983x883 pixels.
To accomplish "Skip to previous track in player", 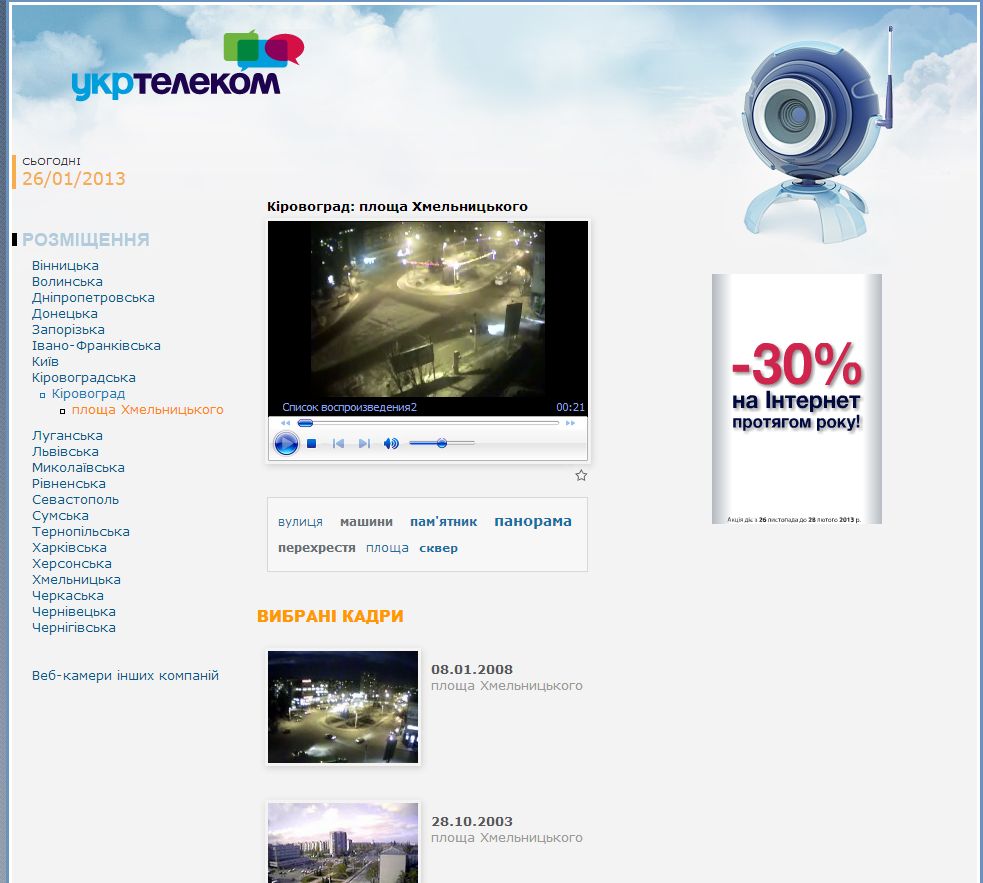I will (x=339, y=444).
